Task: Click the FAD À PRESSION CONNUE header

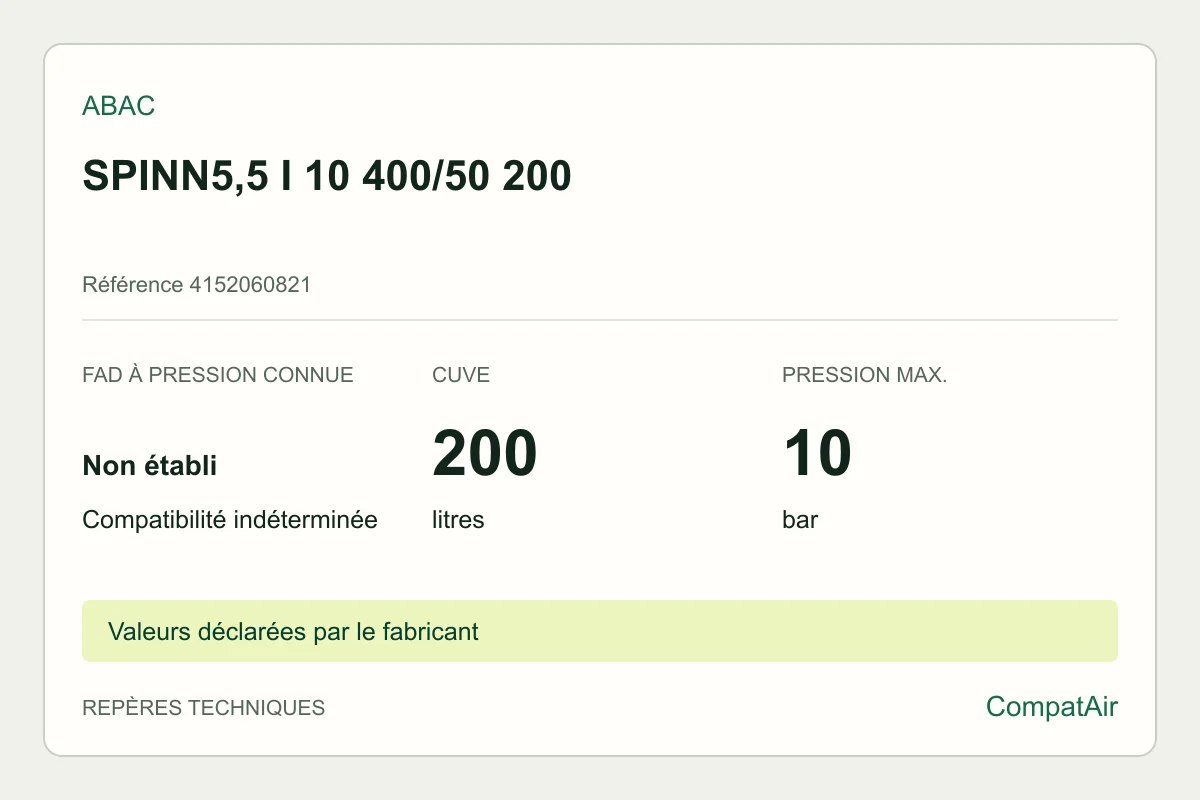Action: [x=218, y=375]
